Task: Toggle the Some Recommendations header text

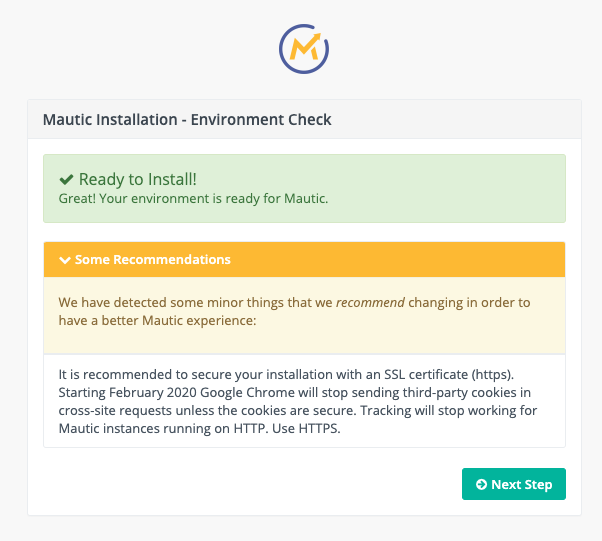Action: [152, 260]
